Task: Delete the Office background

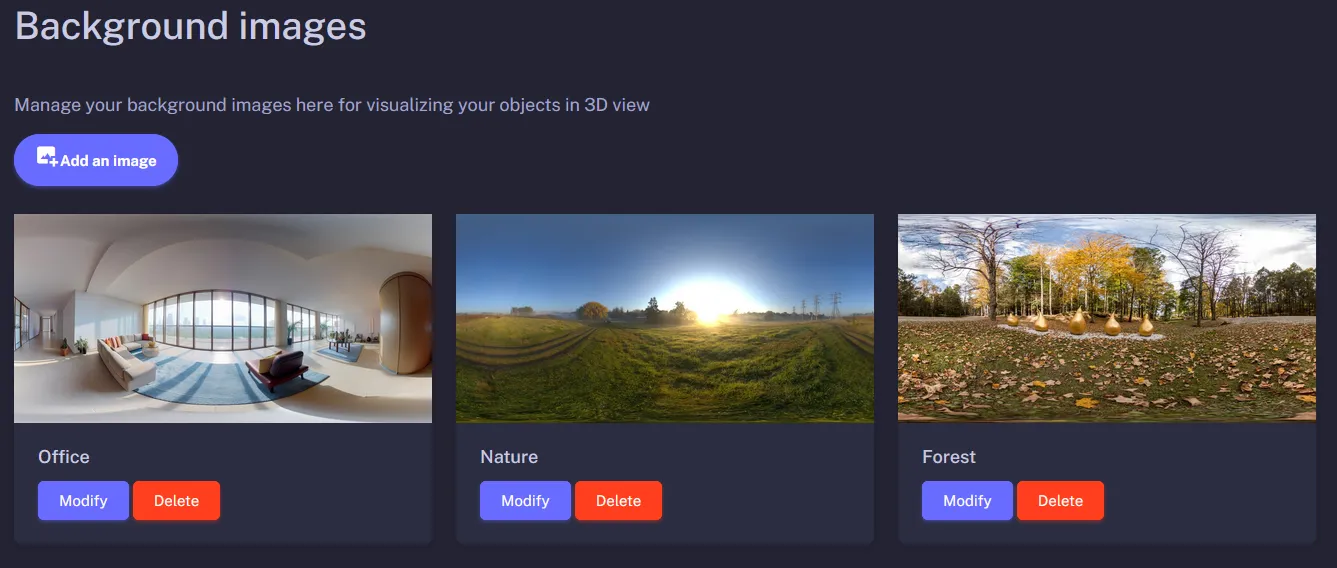Action: coord(176,501)
